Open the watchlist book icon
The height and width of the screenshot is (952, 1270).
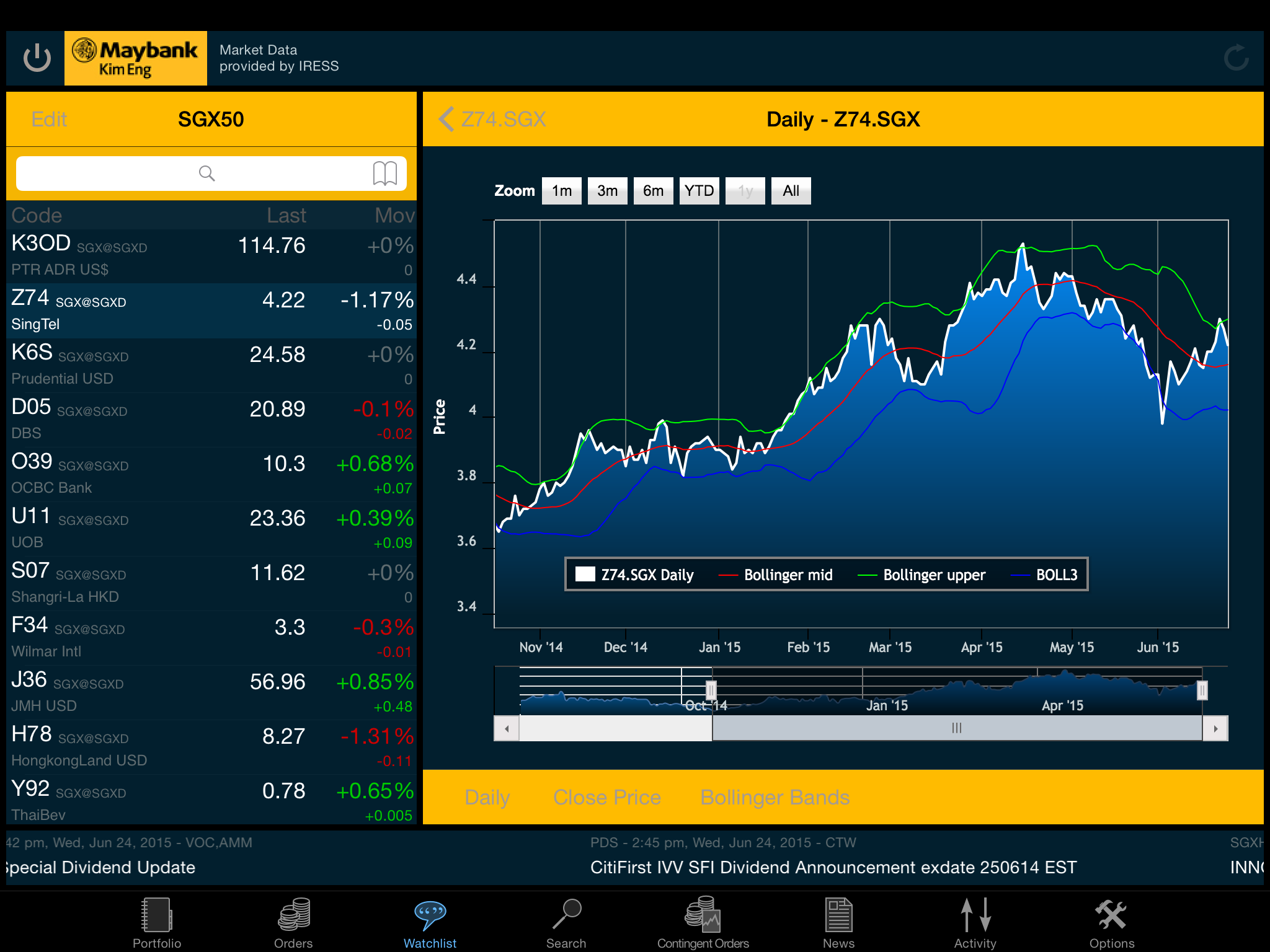[384, 174]
